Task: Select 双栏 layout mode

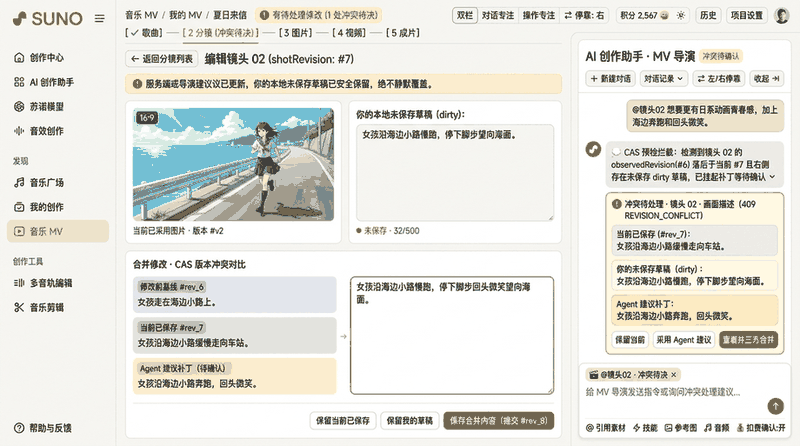Action: pos(465,15)
